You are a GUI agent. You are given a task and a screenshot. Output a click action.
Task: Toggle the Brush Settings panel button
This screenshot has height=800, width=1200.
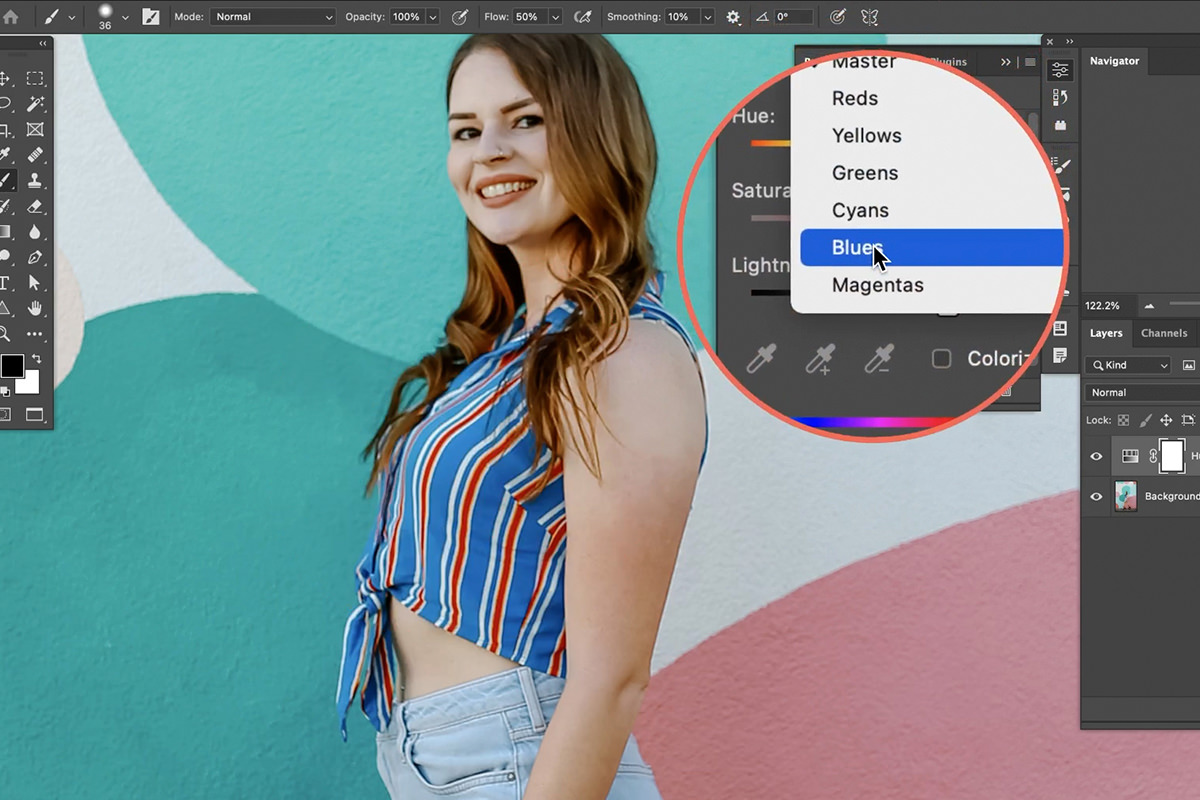(150, 17)
